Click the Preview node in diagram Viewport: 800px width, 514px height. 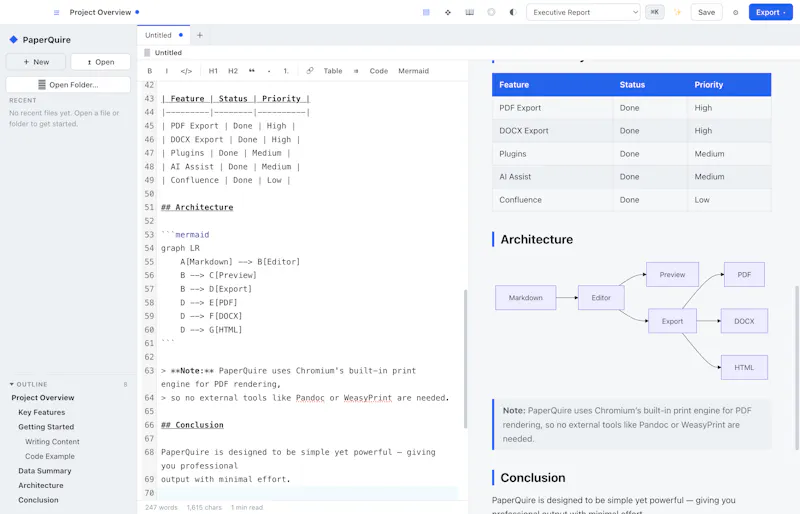pyautogui.click(x=672, y=275)
